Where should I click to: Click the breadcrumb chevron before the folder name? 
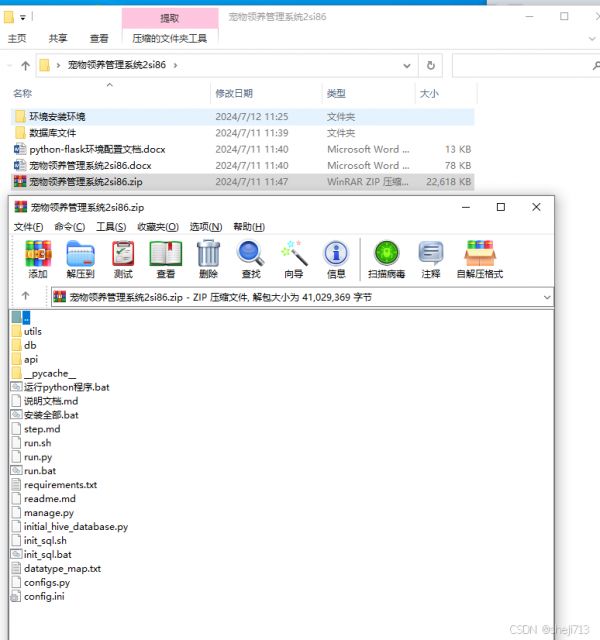(x=58, y=65)
